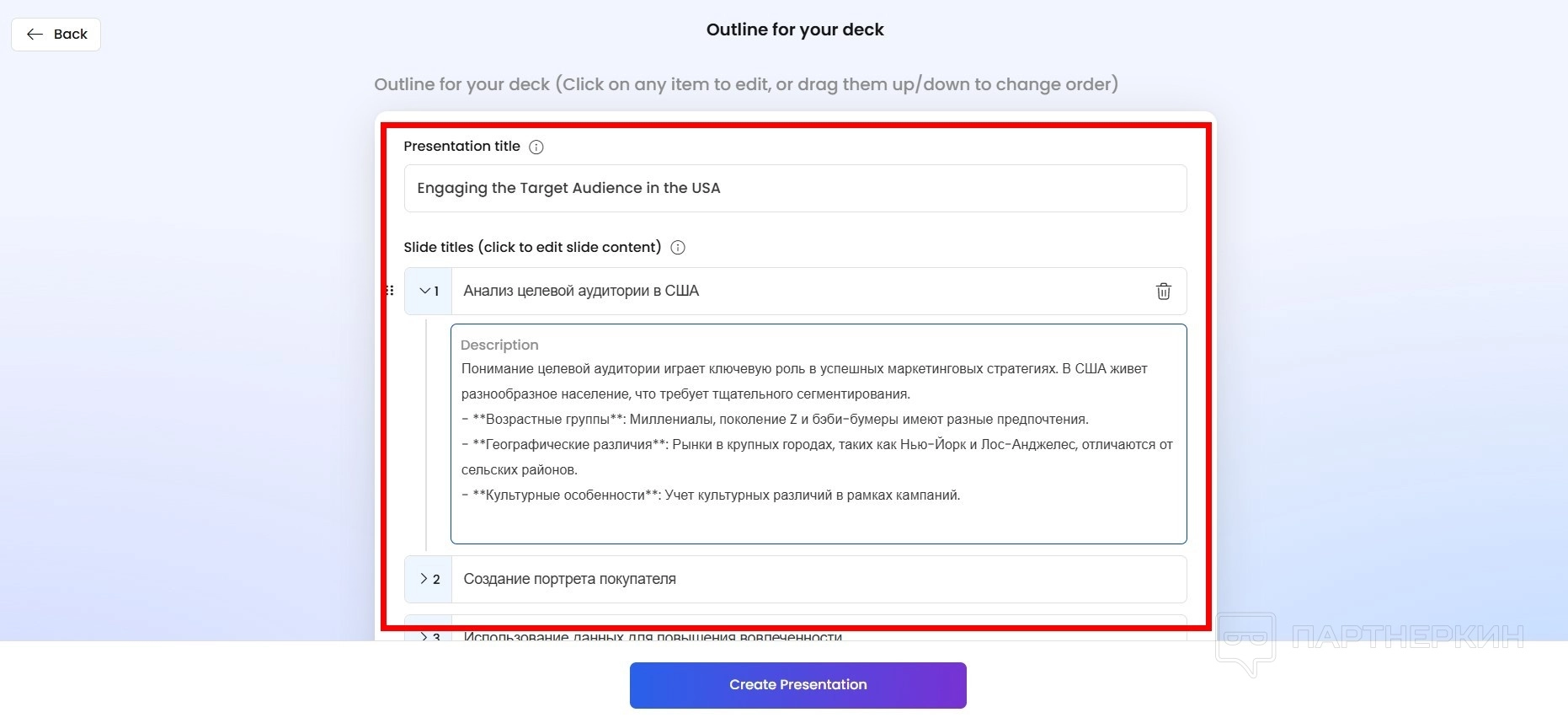Expand slide 2 using its chevron

click(x=424, y=579)
